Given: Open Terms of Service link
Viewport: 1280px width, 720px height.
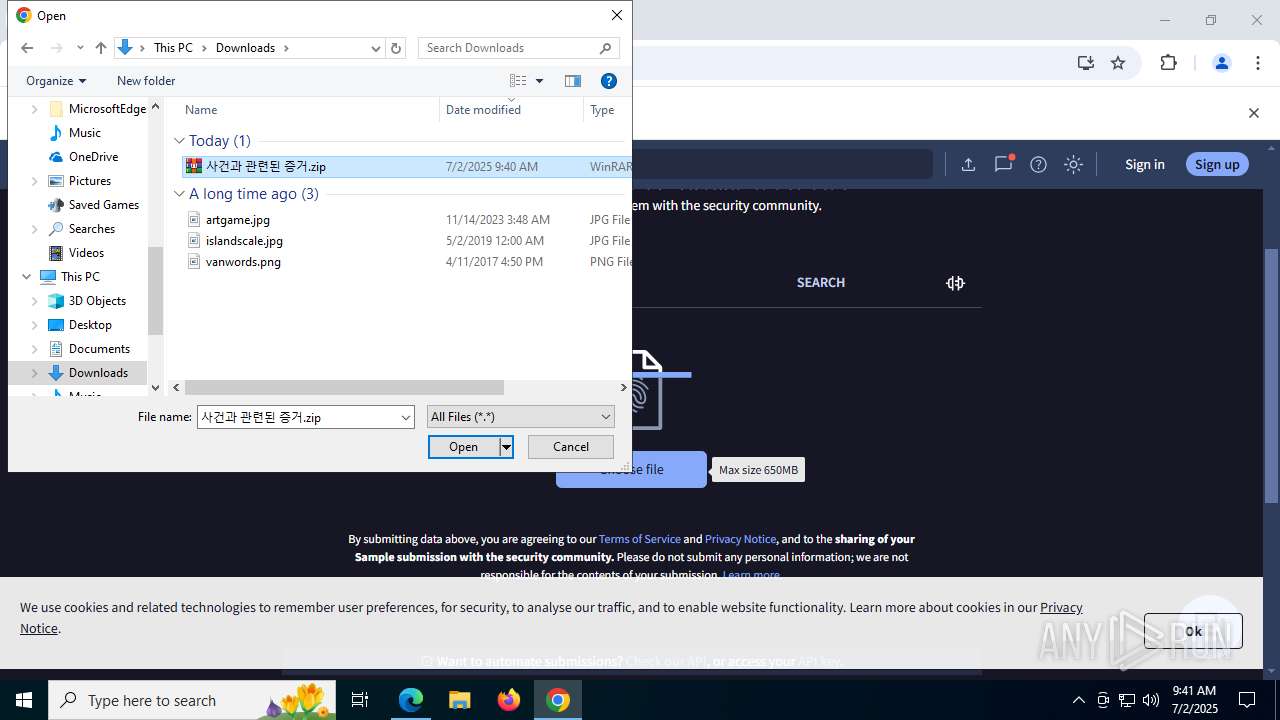Looking at the screenshot, I should coord(640,539).
